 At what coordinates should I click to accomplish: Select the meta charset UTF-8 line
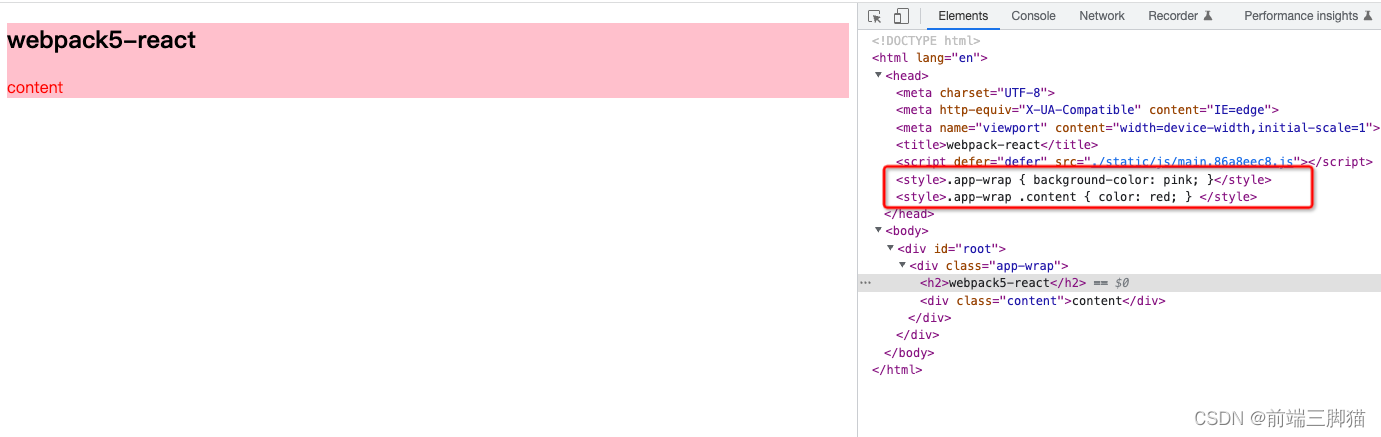click(x=976, y=93)
